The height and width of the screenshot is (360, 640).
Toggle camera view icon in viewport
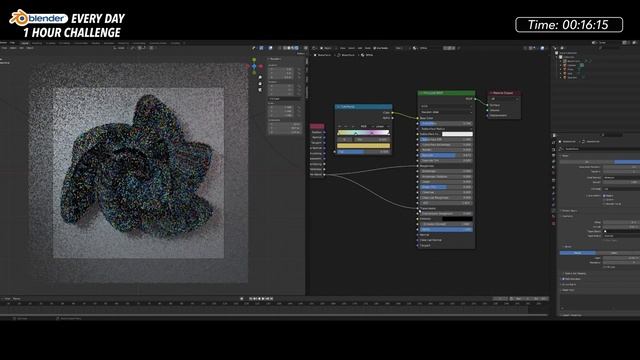(260, 90)
